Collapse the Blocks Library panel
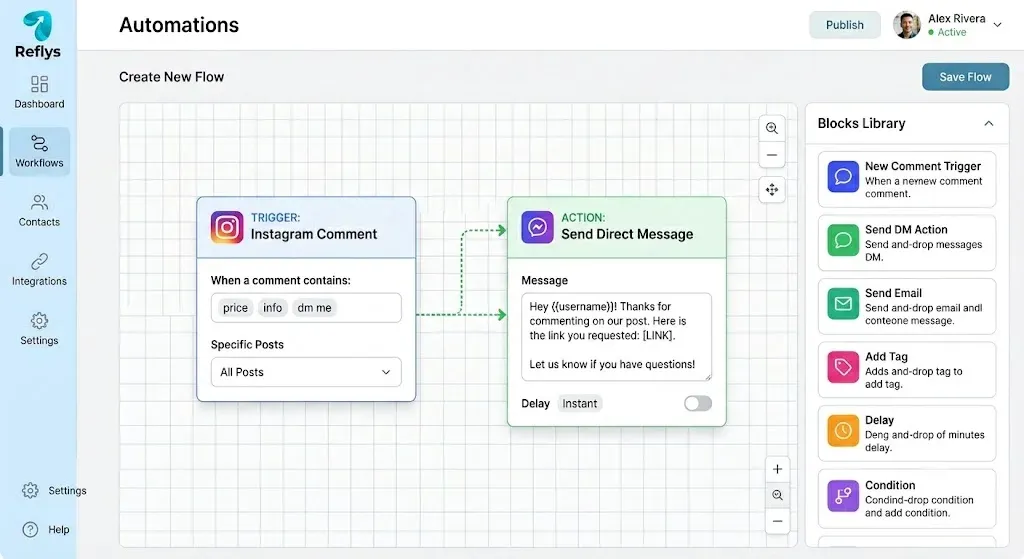Screen dimensions: 1024x559 click(x=989, y=123)
